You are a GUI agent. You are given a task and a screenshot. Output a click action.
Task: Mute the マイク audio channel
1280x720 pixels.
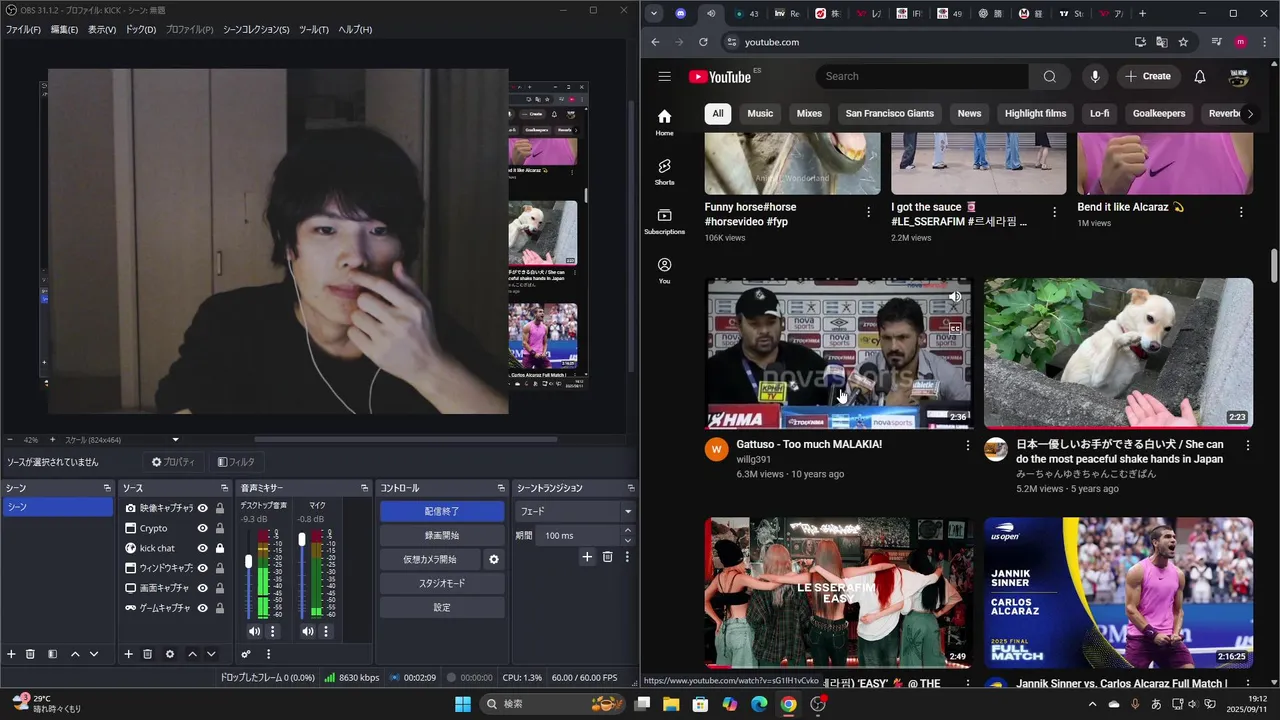point(308,631)
